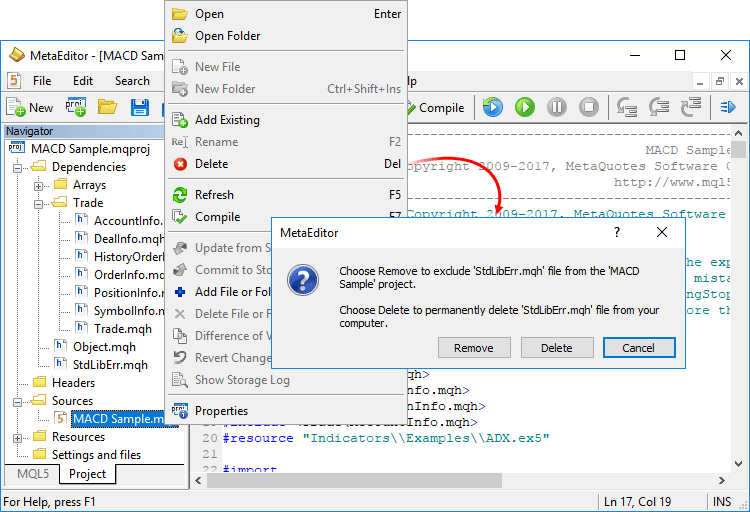The image size is (750, 512).
Task: Select Properties in the context menu
Action: [286, 411]
